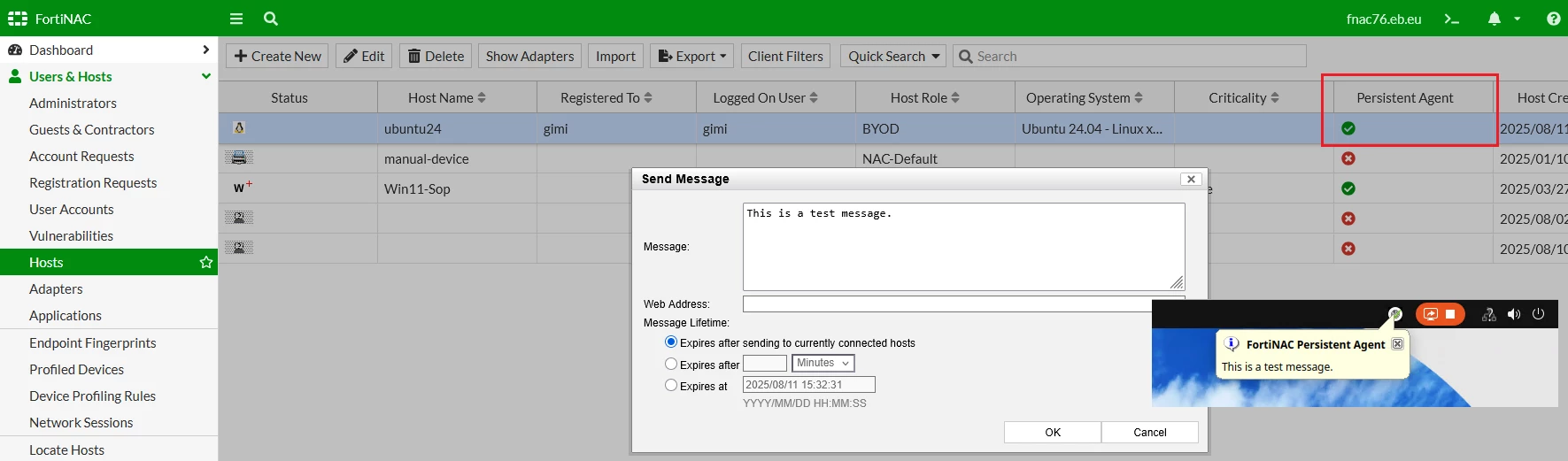
Task: Click the ubuntu24 Linux status icon
Action: coord(238,128)
